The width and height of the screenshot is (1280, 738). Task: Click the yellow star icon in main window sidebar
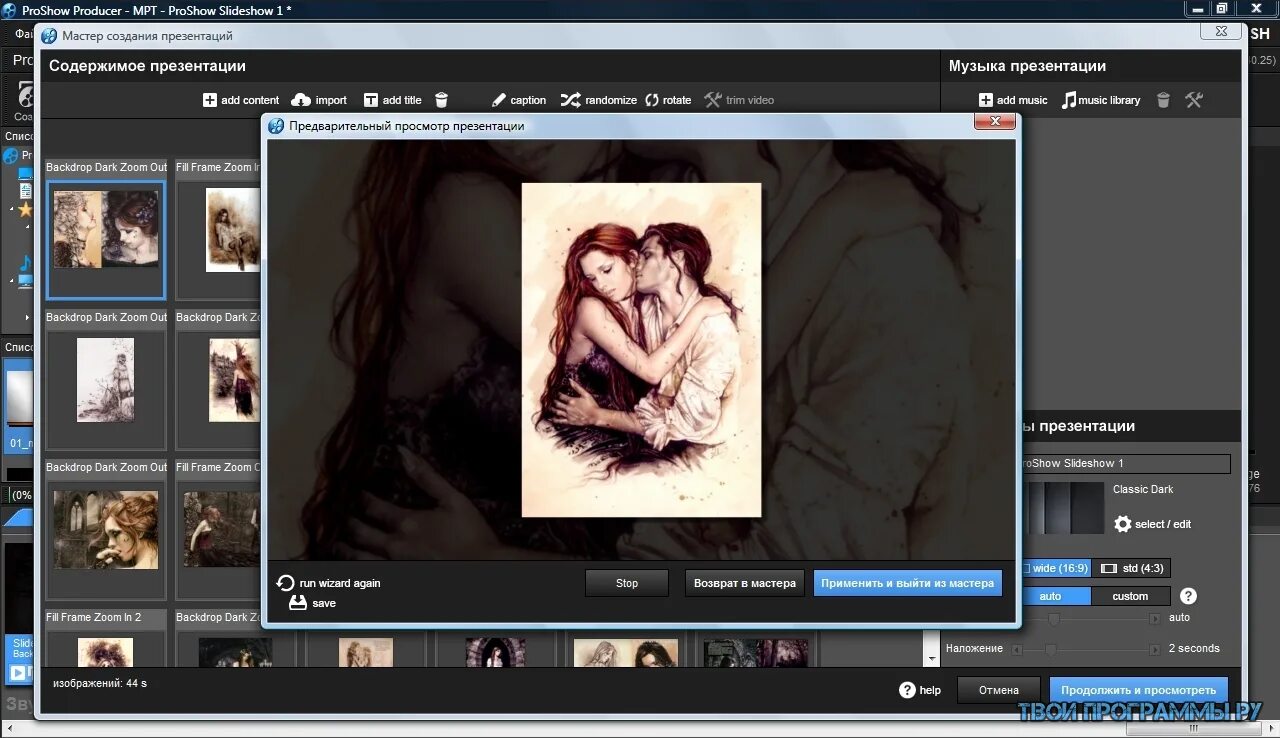click(x=25, y=210)
